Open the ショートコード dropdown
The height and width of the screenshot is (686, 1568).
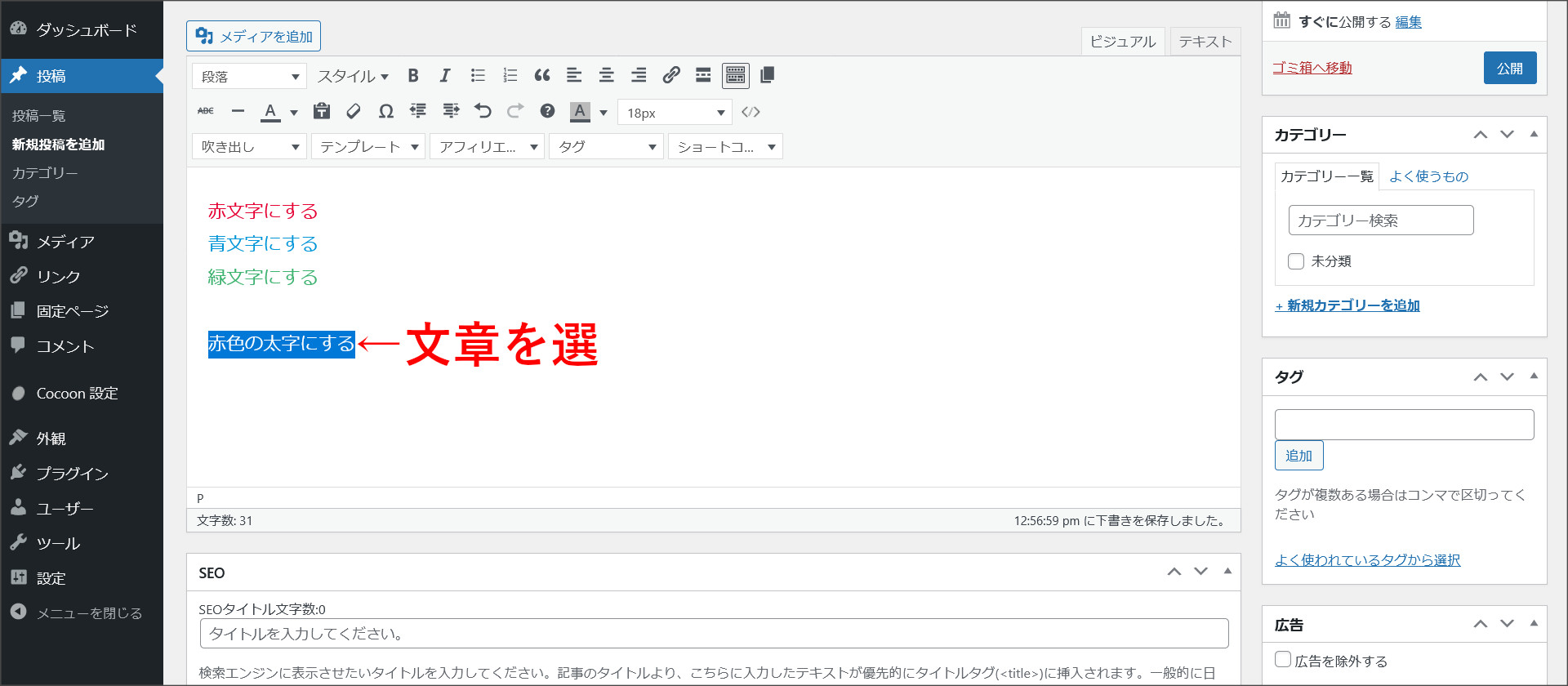(725, 146)
